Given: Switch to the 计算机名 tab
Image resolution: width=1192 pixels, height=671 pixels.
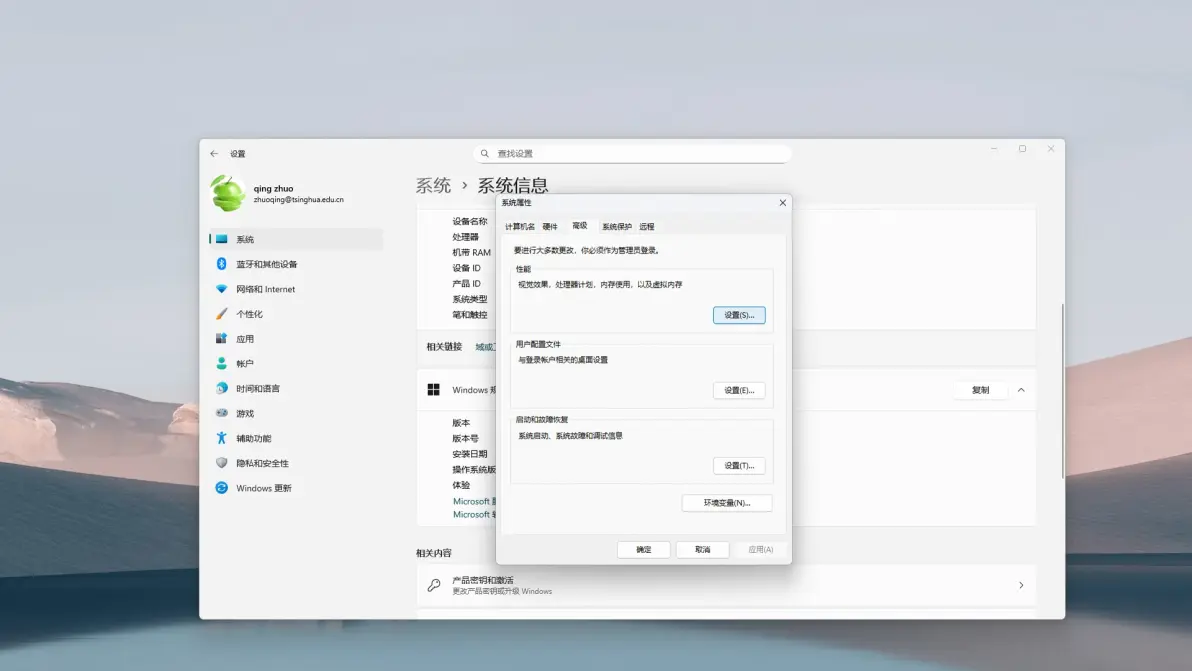Looking at the screenshot, I should click(519, 227).
